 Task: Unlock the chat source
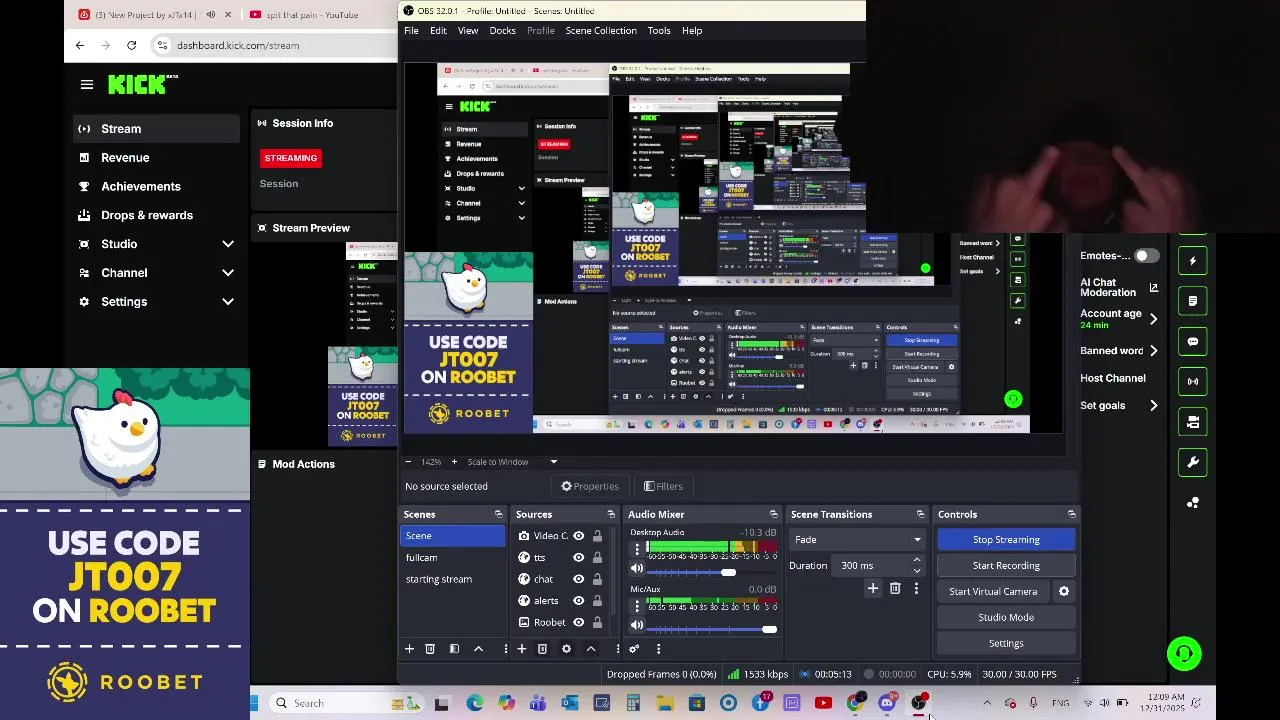coord(597,579)
